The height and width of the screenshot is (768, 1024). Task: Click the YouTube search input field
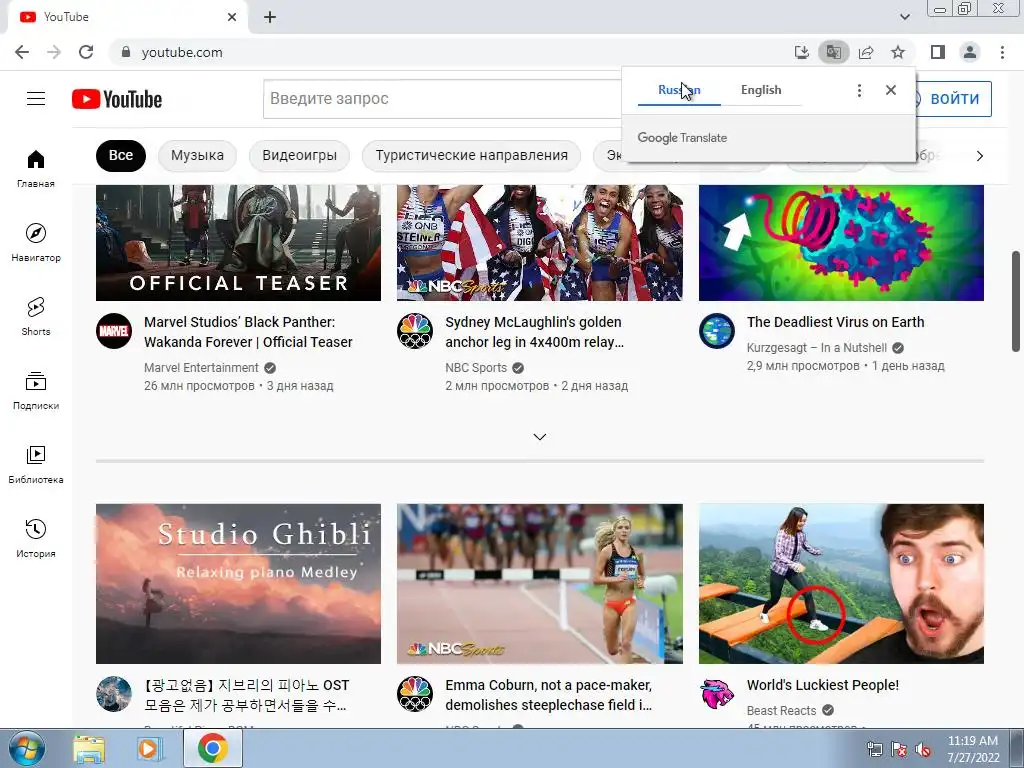click(x=442, y=99)
